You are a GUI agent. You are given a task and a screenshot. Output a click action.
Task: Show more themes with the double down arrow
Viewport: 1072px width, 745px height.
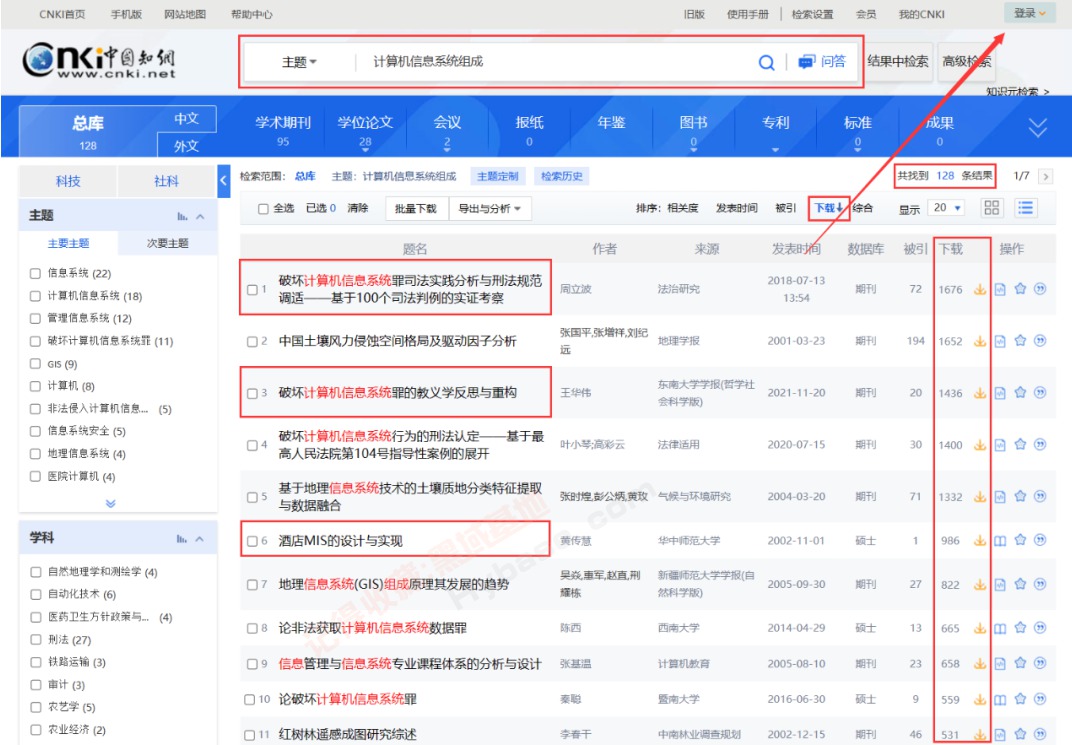point(111,504)
